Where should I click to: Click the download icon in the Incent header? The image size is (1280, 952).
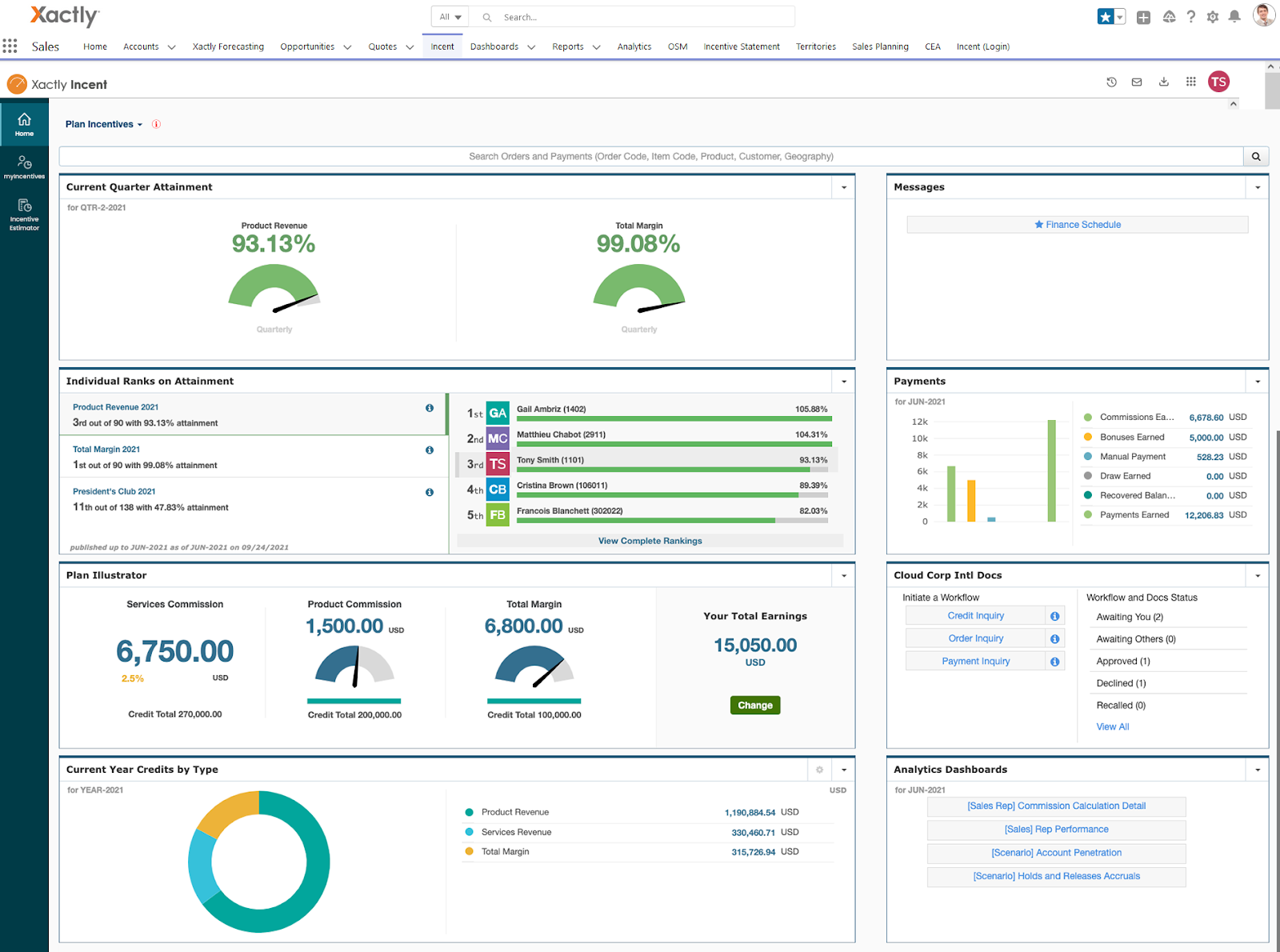[1163, 81]
